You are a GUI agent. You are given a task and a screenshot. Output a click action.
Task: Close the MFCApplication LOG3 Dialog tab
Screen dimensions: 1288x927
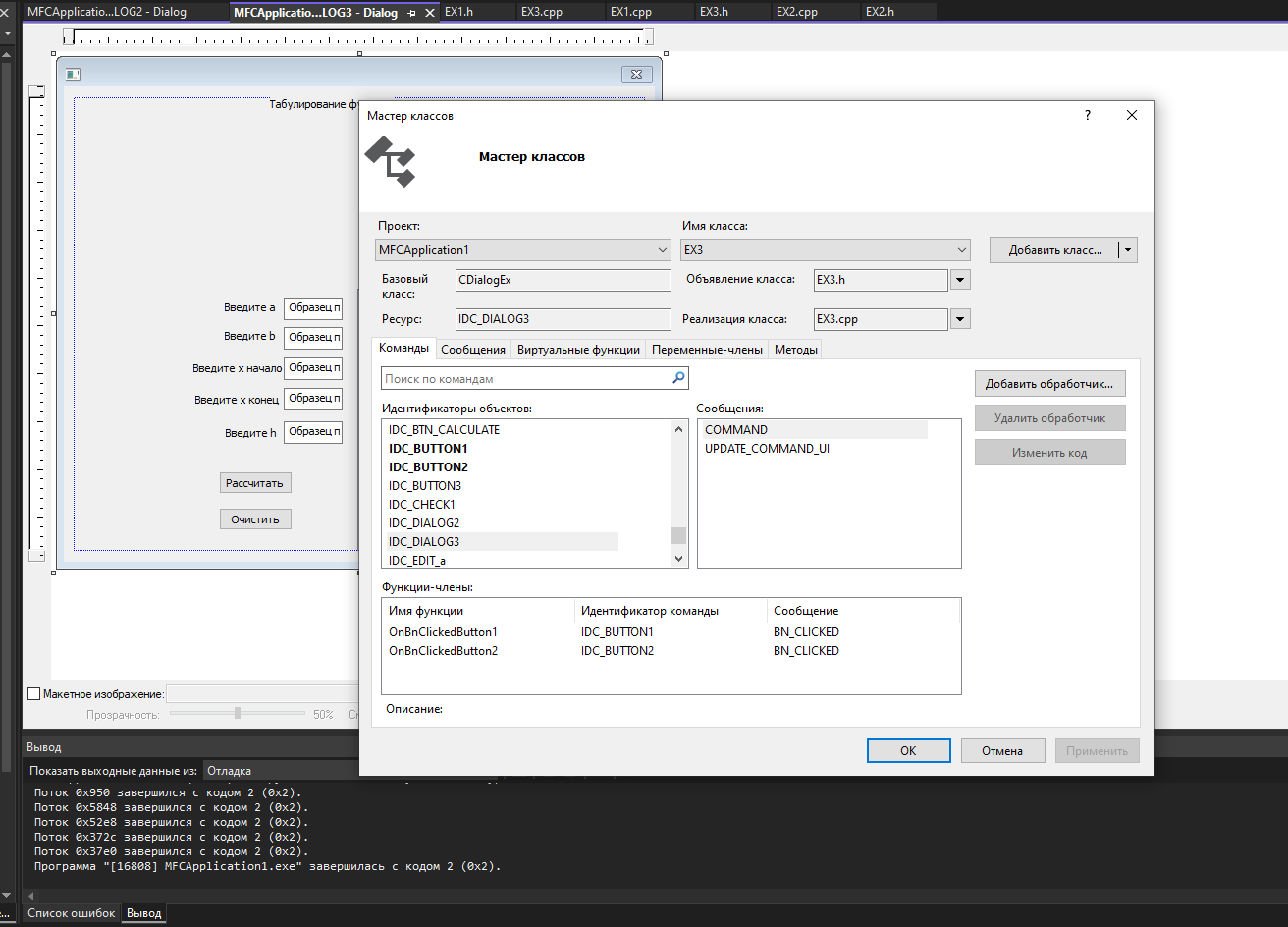428,13
